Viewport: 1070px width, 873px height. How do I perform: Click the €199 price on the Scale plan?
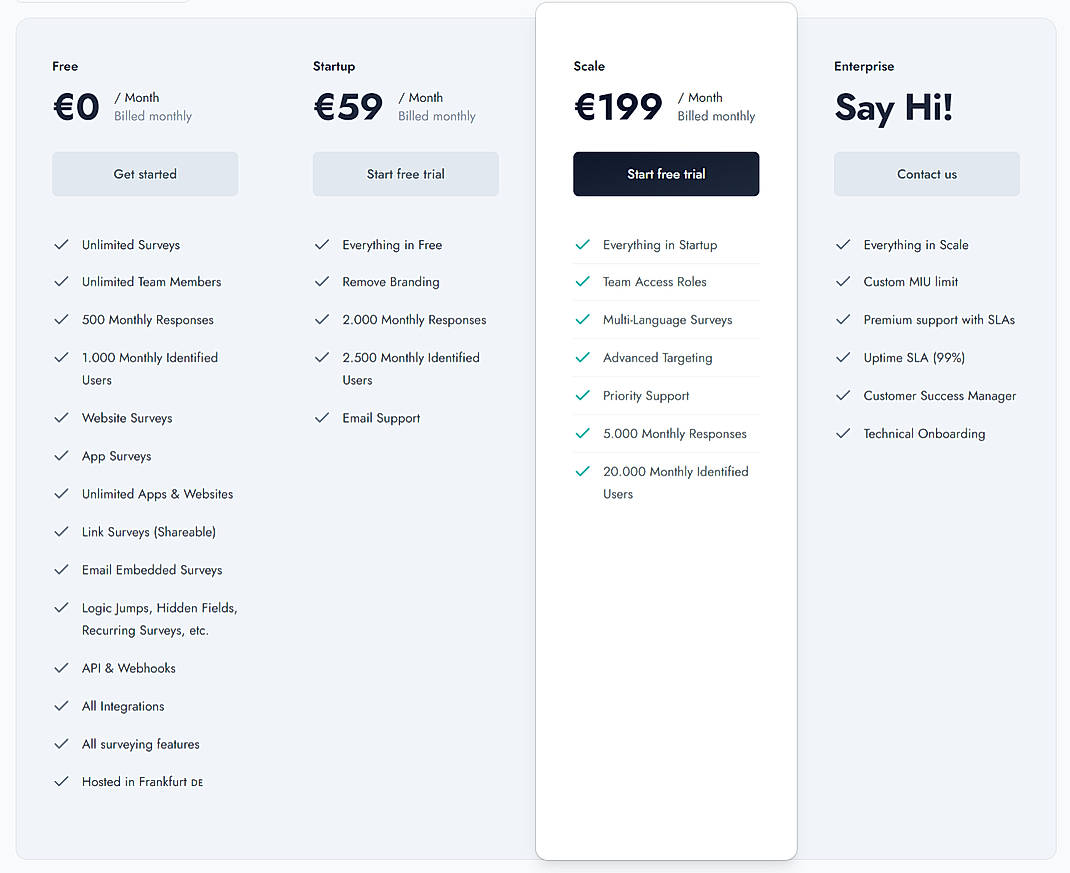click(618, 107)
